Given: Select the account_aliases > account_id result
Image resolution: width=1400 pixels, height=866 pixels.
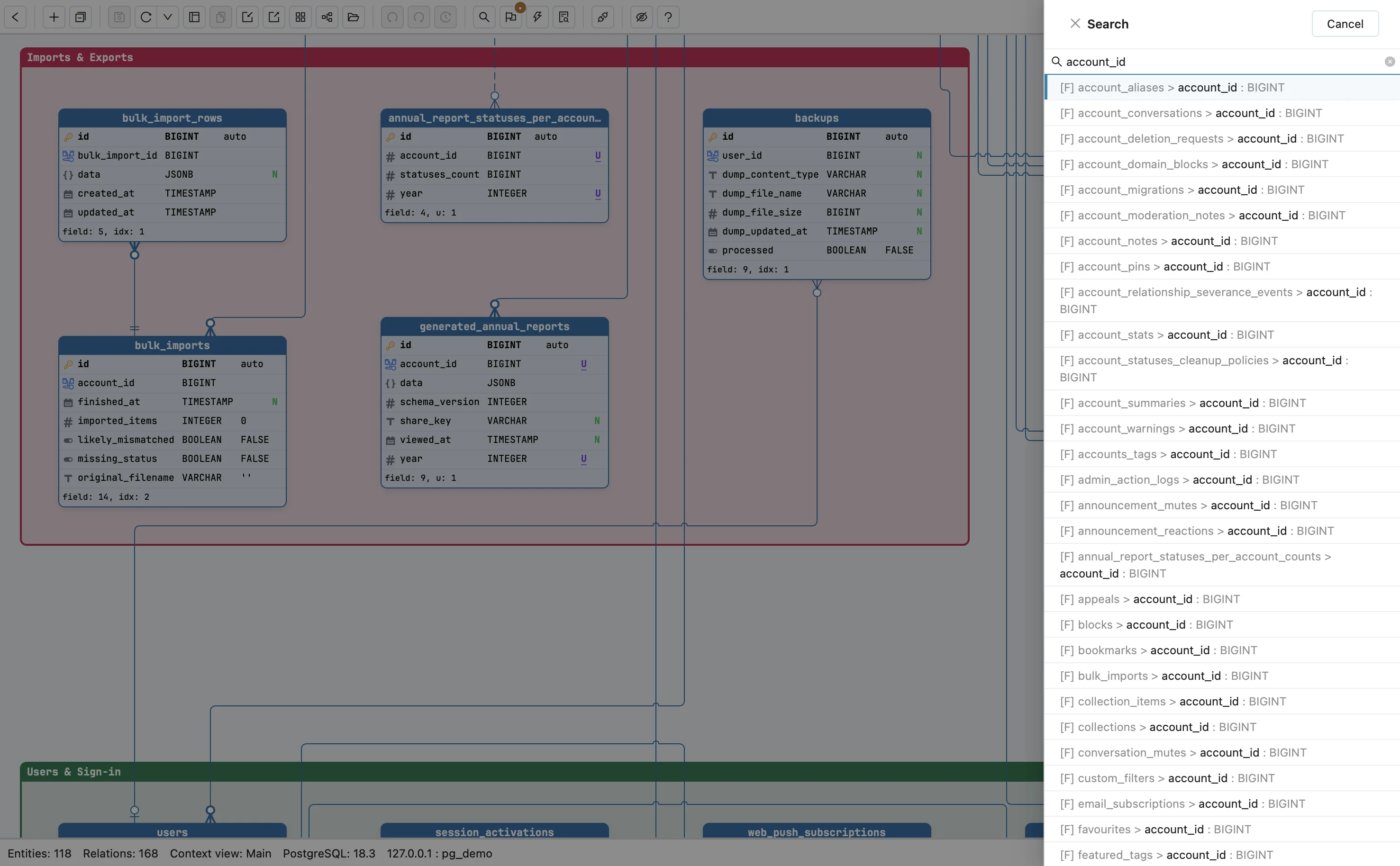Looking at the screenshot, I should 1222,88.
